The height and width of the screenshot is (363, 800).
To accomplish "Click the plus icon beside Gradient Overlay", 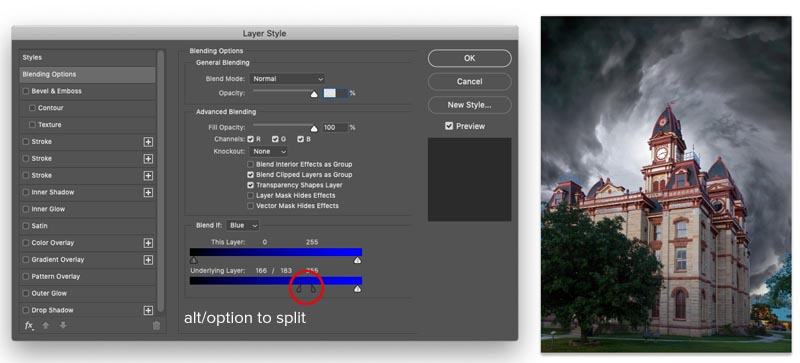I will point(148,260).
